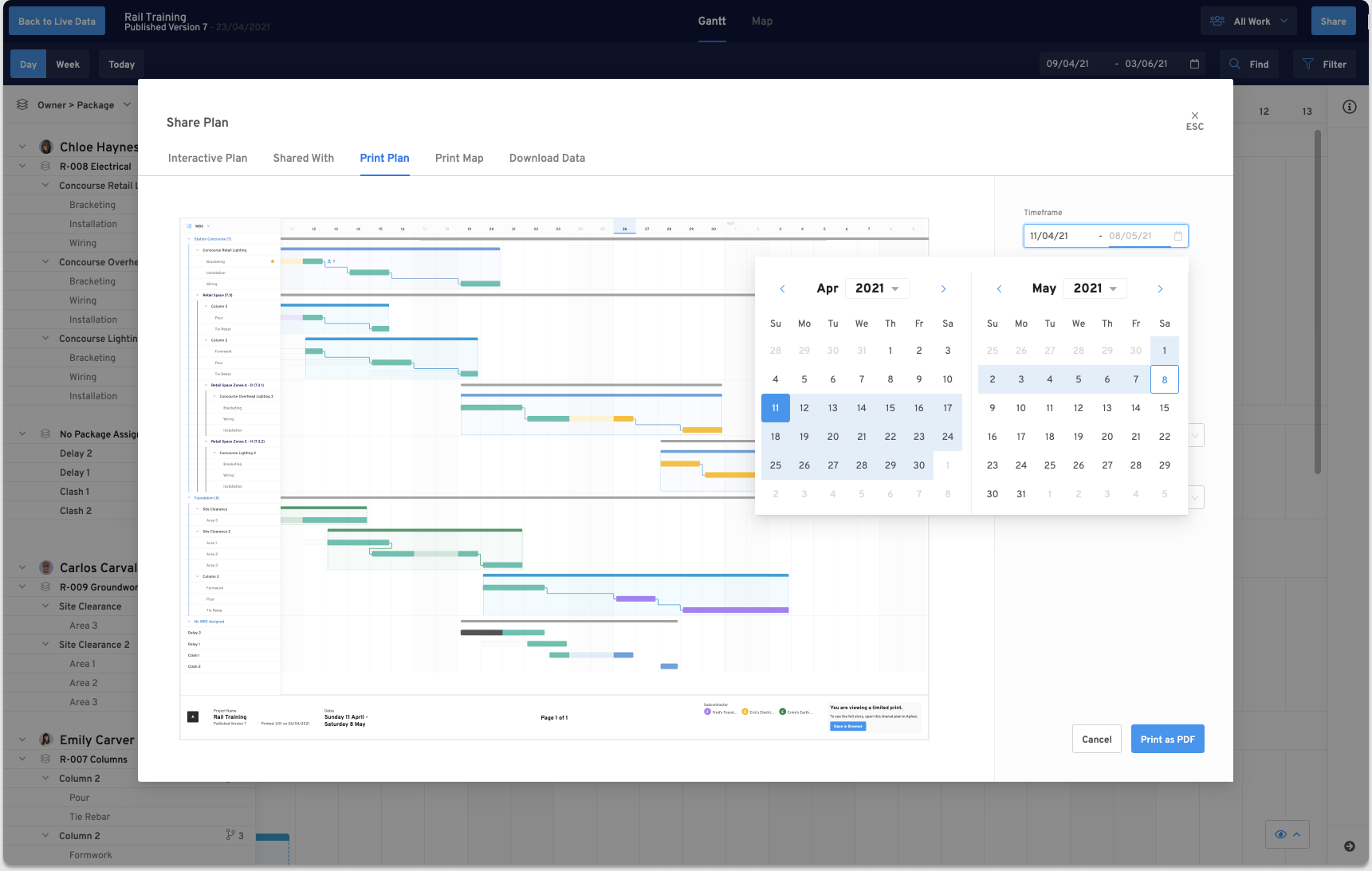Click the vertical scrollbar on the right

[1318, 303]
